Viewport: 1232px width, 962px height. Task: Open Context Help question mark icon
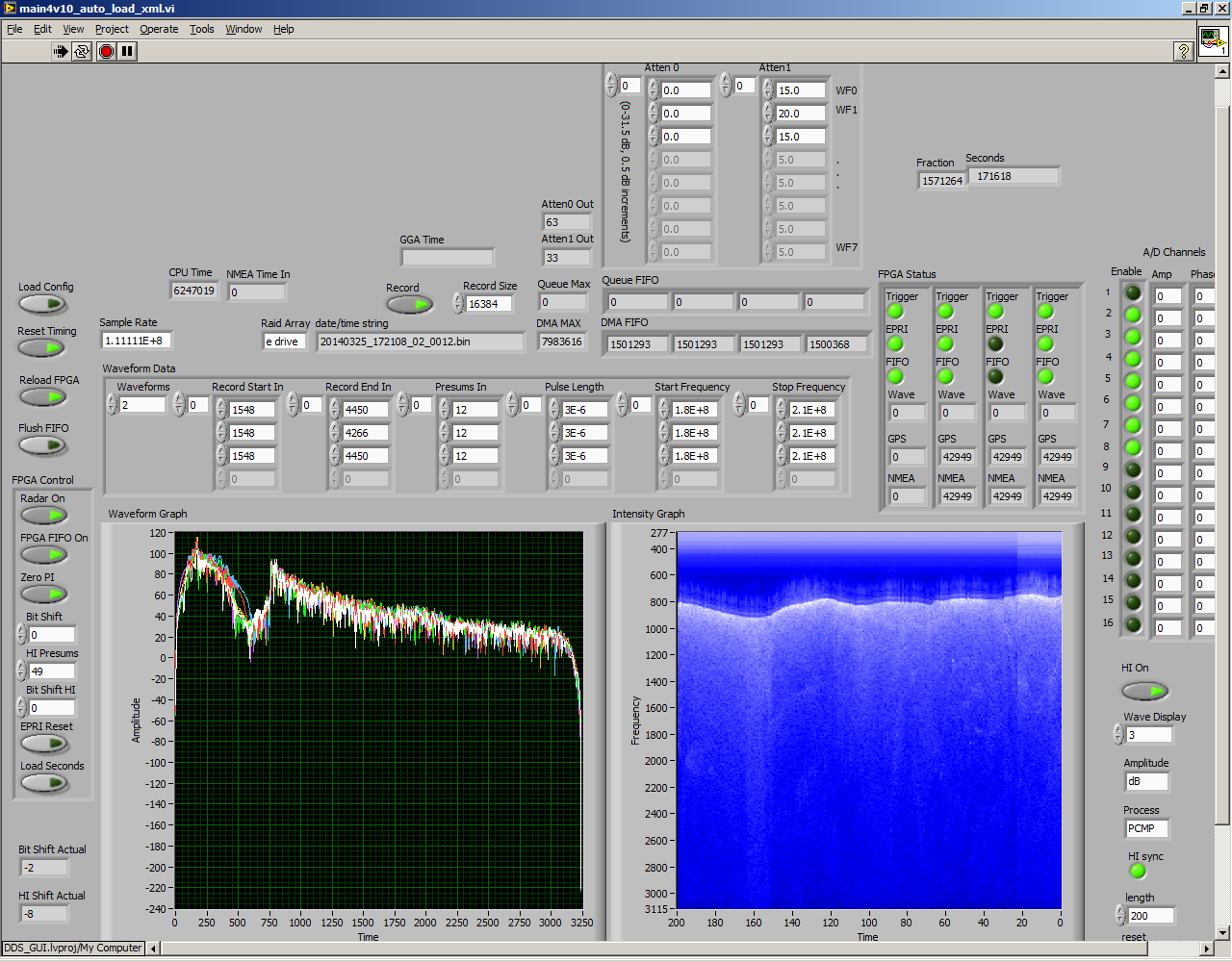pyautogui.click(x=1184, y=51)
